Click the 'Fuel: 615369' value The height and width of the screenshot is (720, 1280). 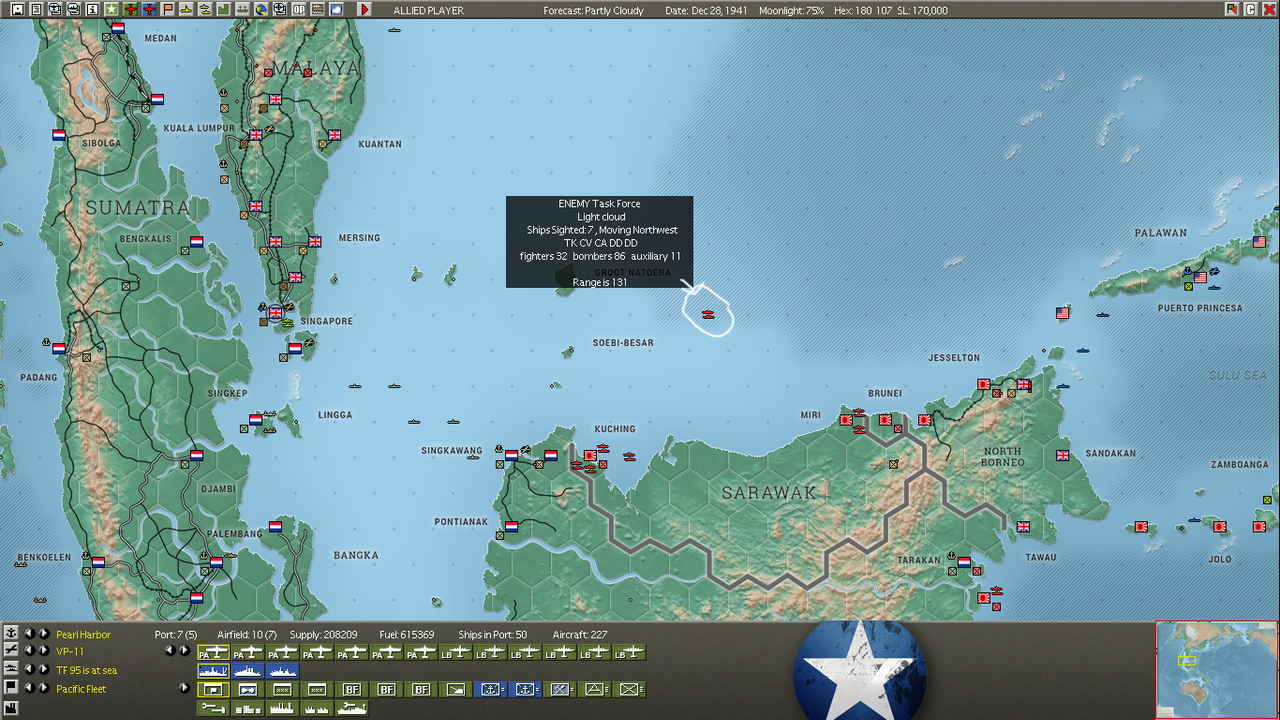(408, 634)
